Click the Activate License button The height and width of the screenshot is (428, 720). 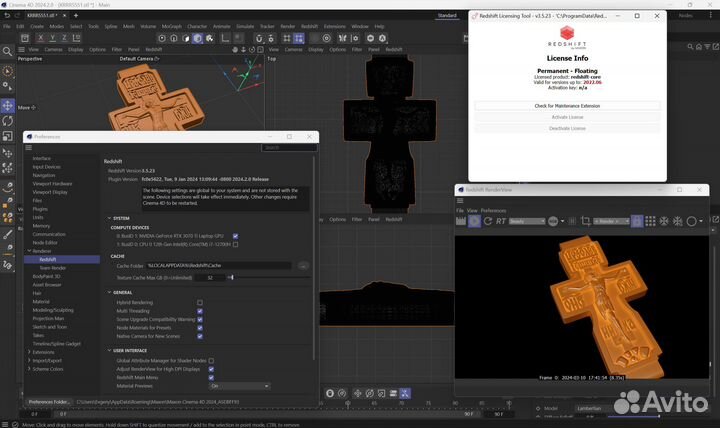(x=567, y=117)
